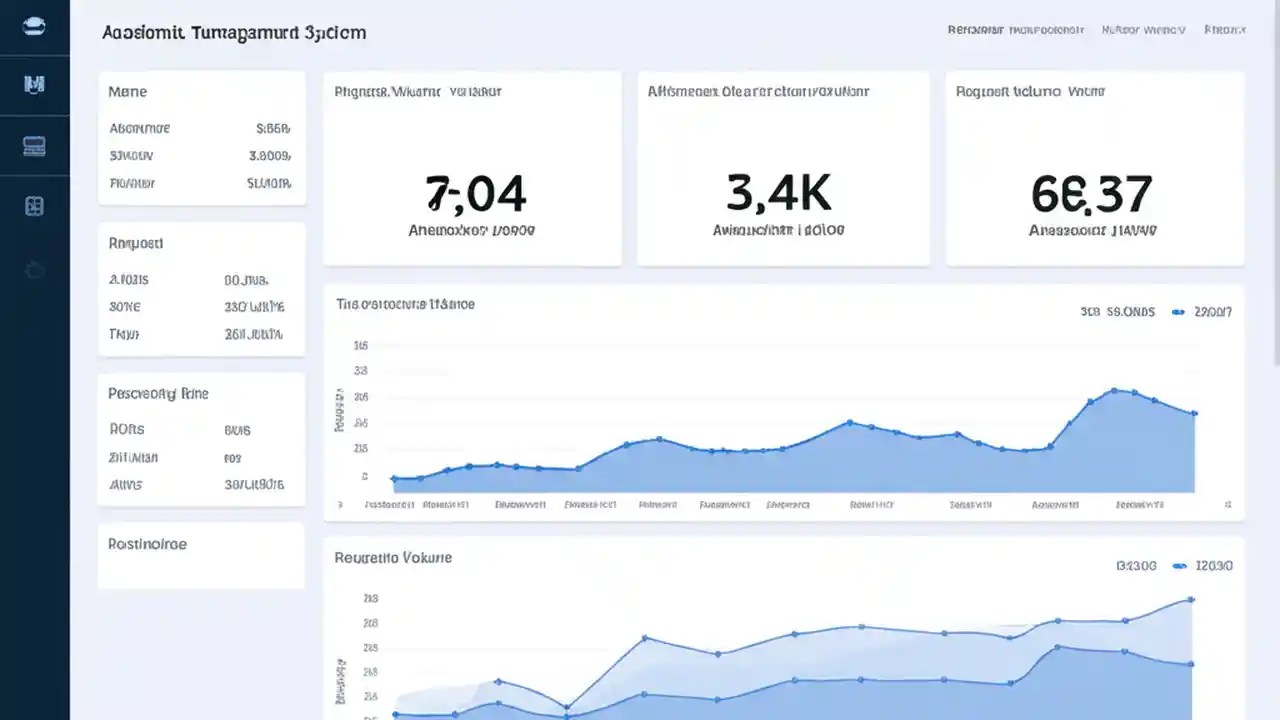Open the 3,4K metric details
Screen dimensions: 1280x720
pyautogui.click(x=783, y=167)
